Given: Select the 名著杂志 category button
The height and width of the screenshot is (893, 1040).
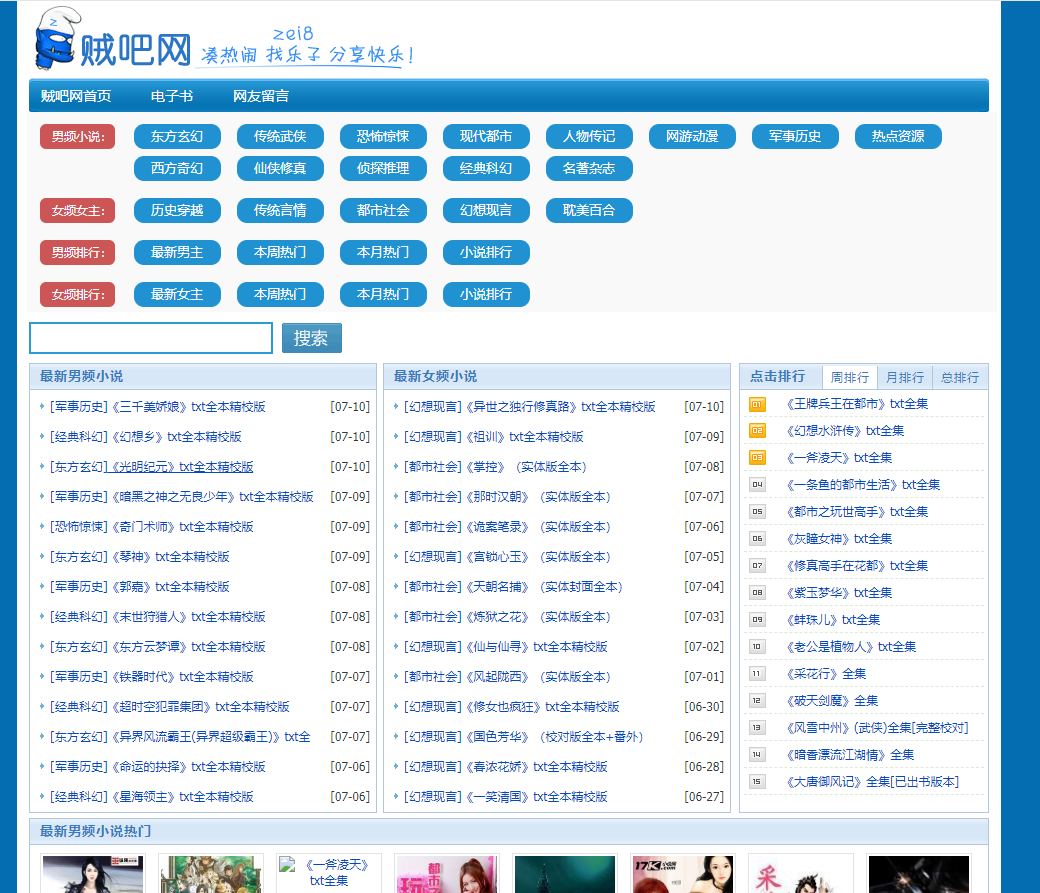Looking at the screenshot, I should tap(589, 169).
